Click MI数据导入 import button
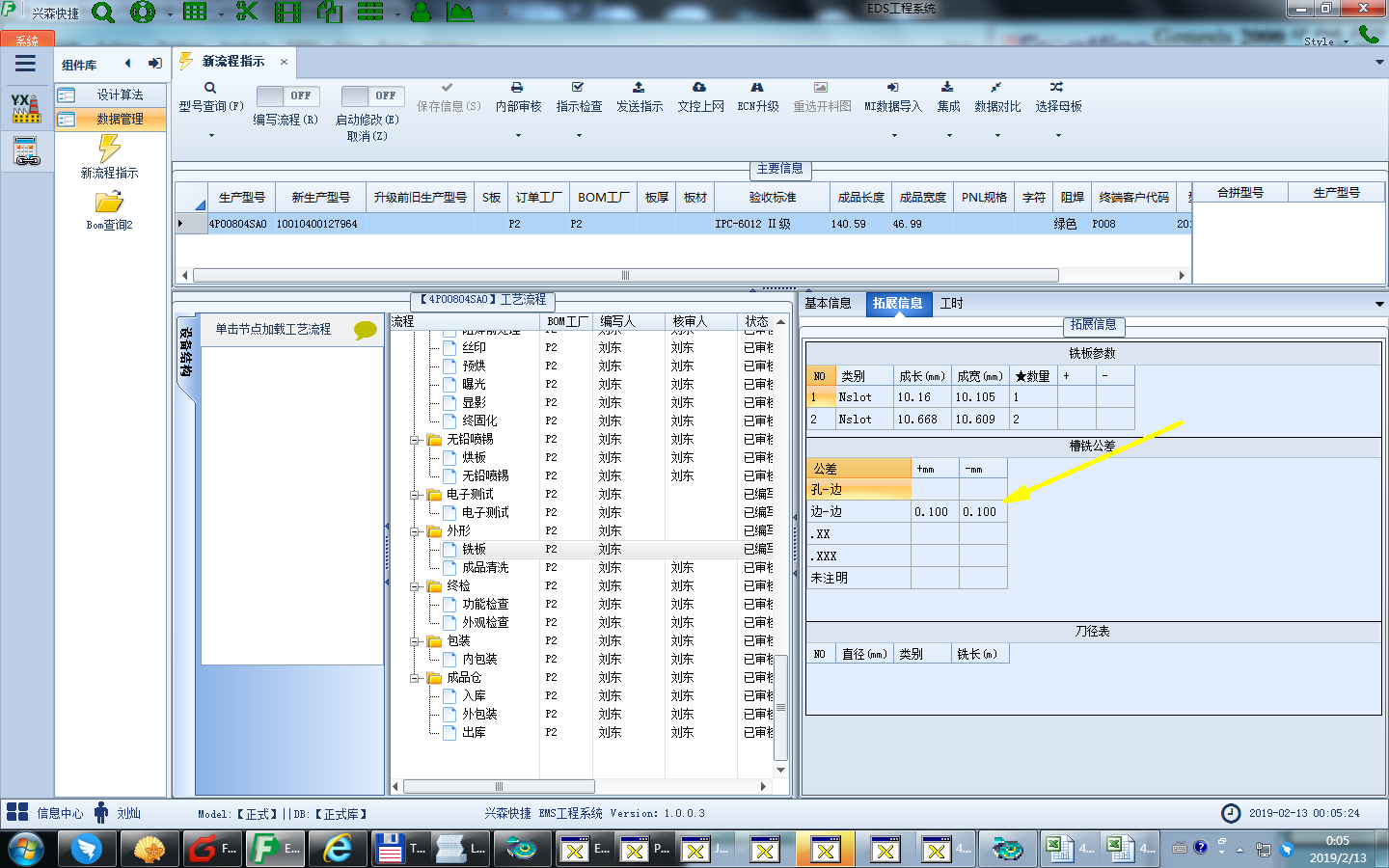The width and height of the screenshot is (1389, 868). coord(893,97)
